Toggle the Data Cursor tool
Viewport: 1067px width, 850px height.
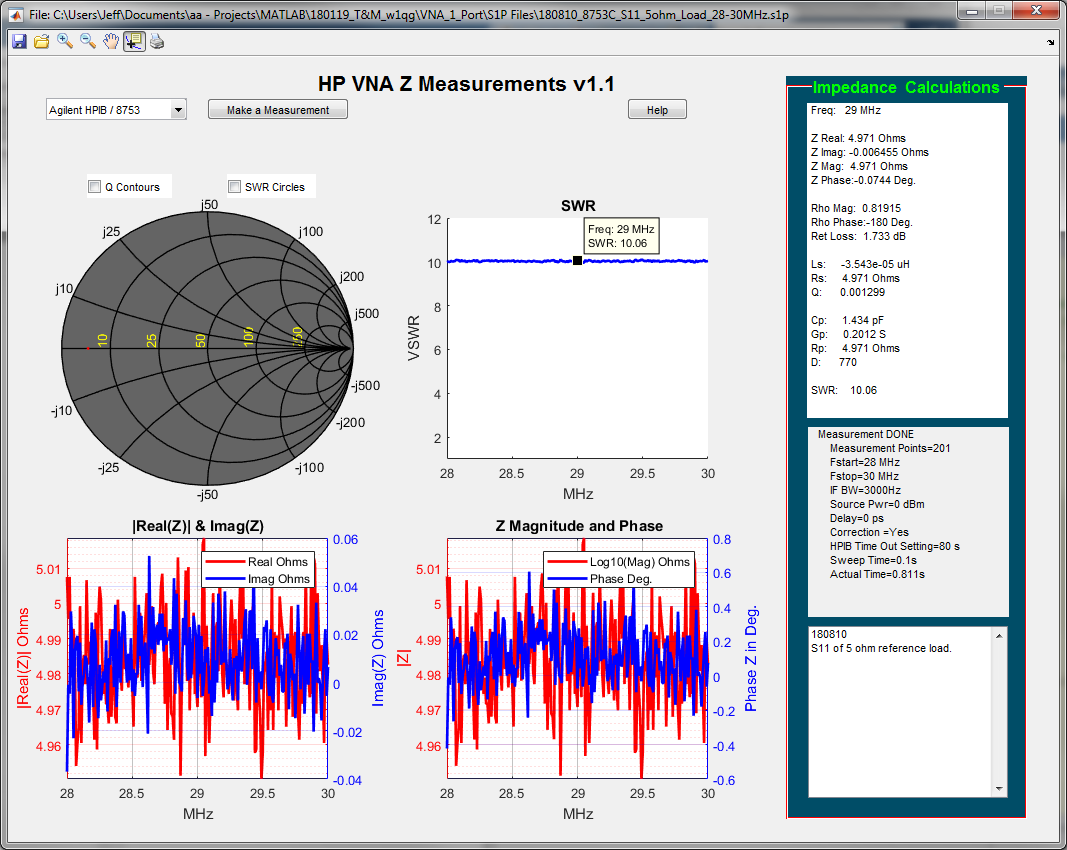133,41
